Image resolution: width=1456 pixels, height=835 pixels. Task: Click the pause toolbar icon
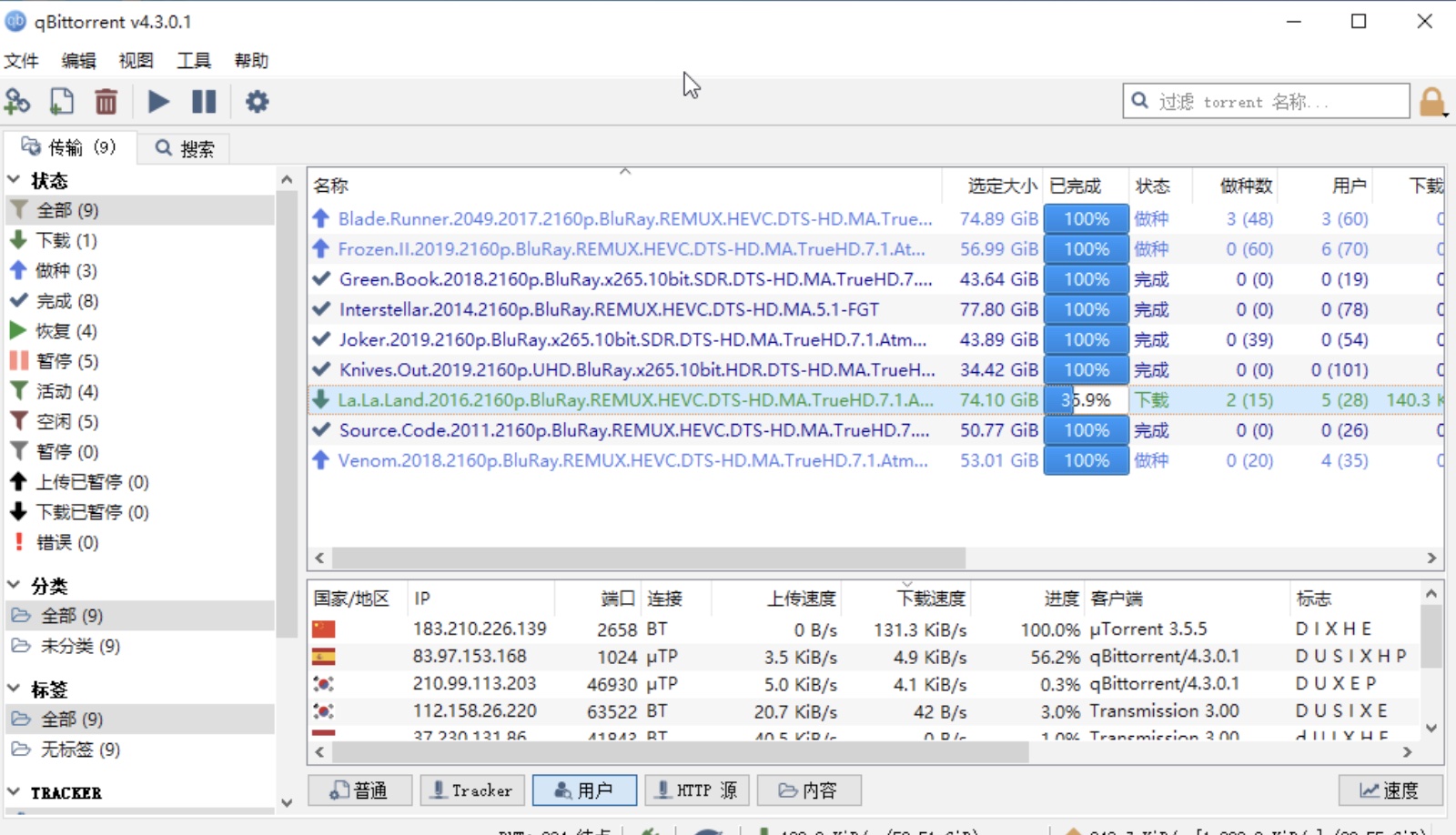click(x=204, y=102)
